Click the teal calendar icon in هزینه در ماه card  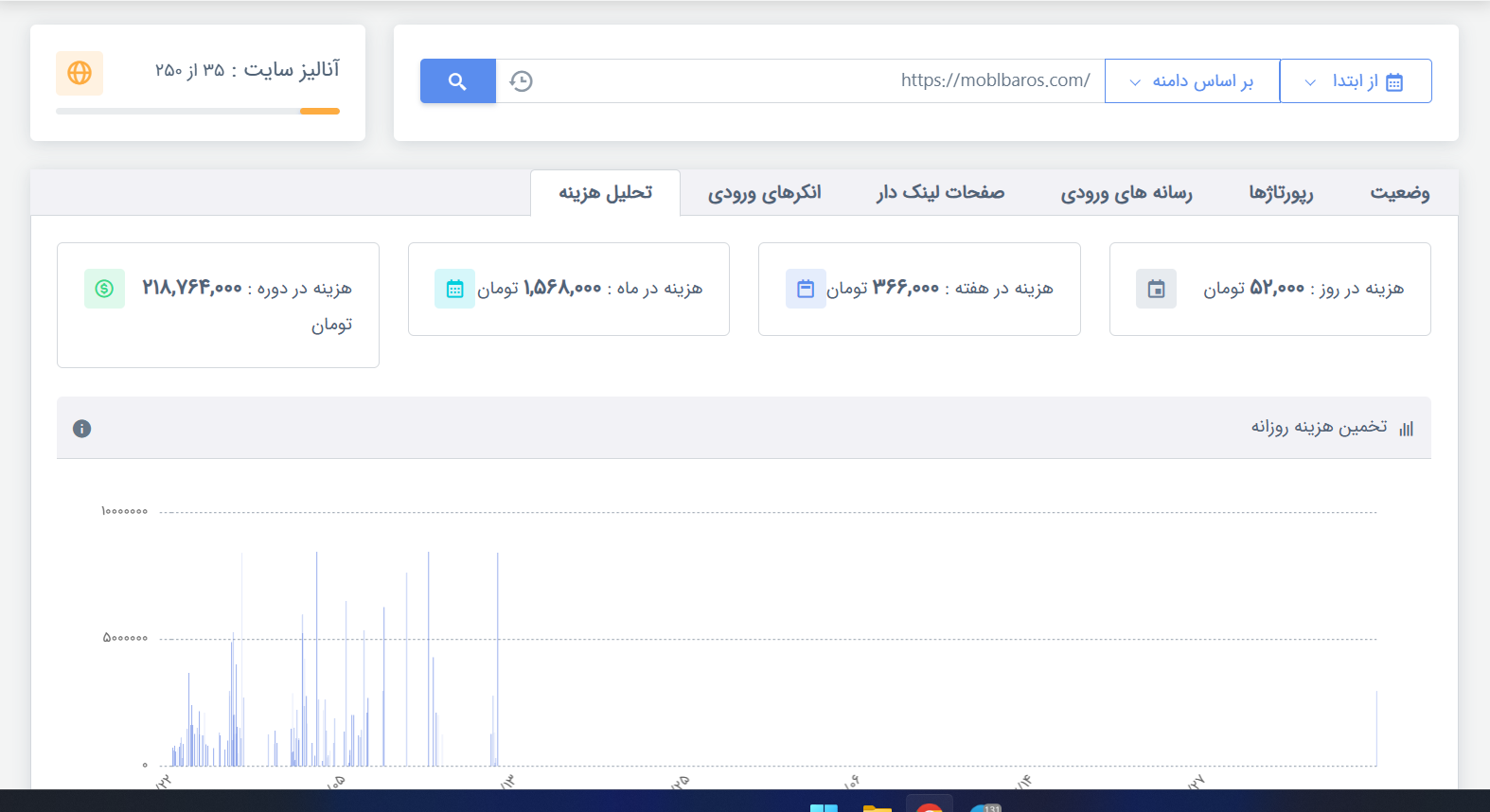[454, 289]
